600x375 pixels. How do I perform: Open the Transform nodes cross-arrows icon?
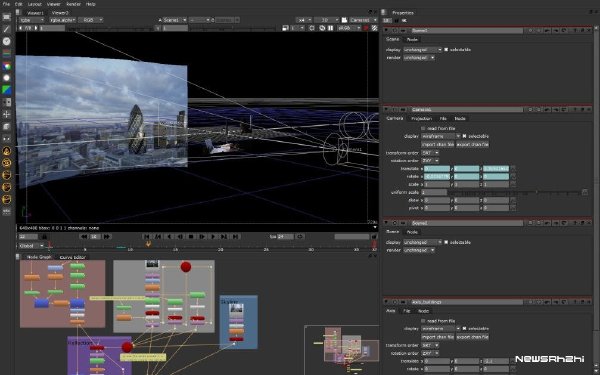(x=7, y=114)
